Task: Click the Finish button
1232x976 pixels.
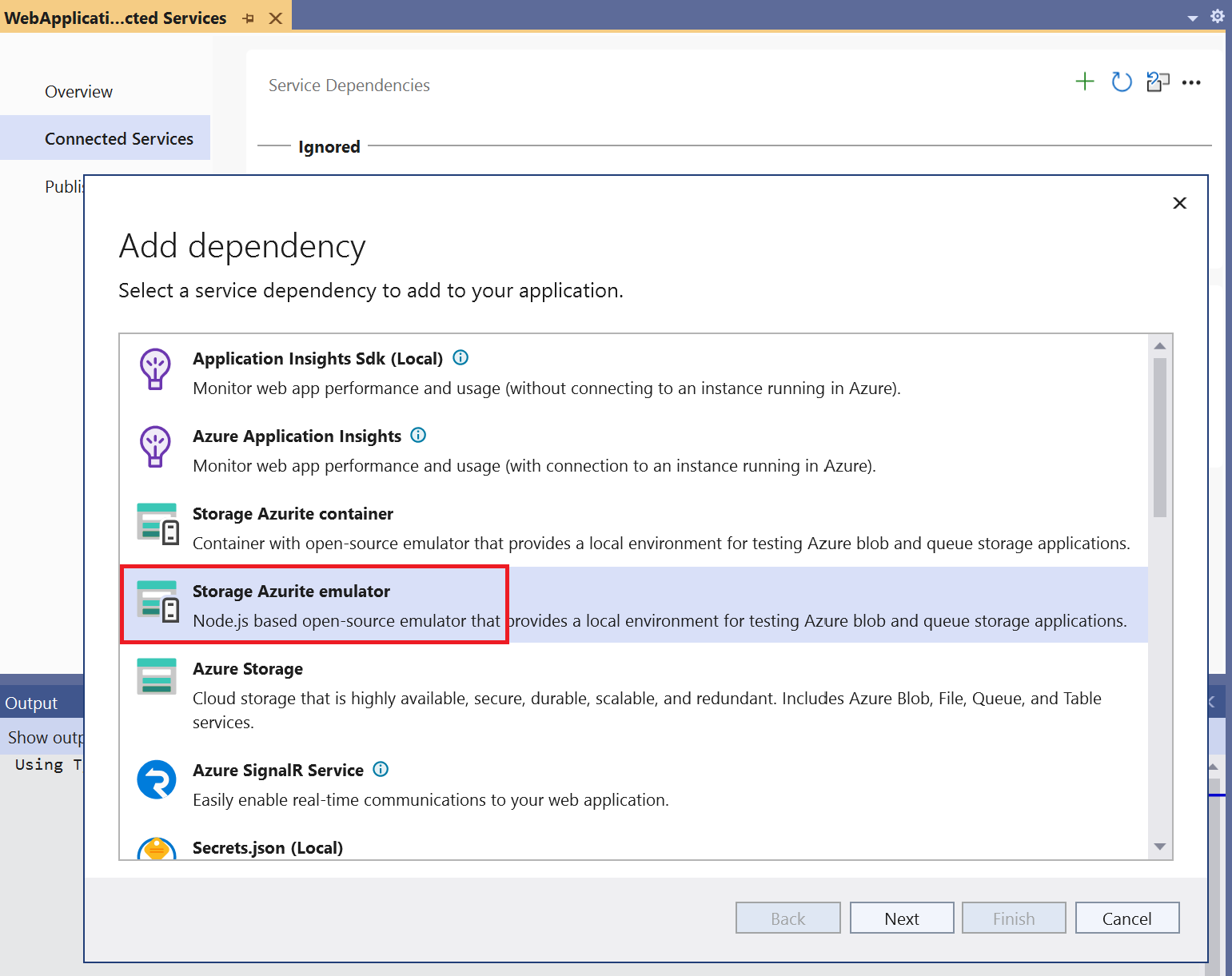Action: click(1014, 918)
